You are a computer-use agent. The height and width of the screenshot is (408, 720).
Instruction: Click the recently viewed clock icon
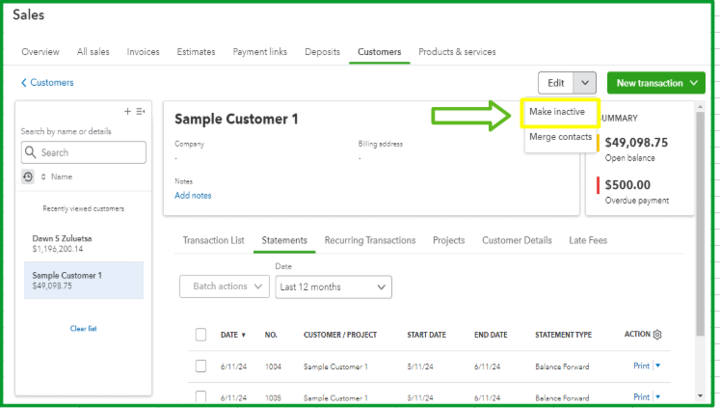click(28, 176)
